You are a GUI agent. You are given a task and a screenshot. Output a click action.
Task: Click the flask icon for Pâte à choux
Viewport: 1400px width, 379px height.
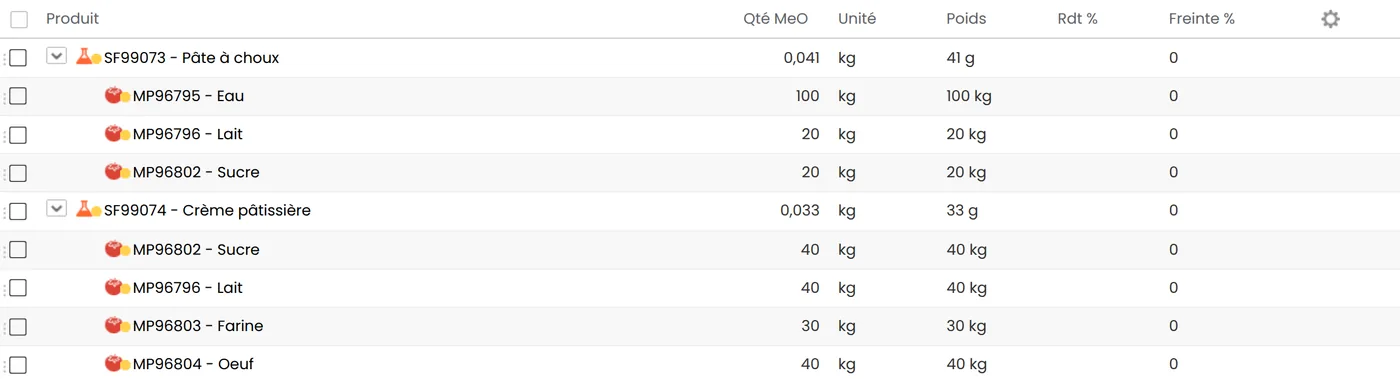click(x=84, y=57)
